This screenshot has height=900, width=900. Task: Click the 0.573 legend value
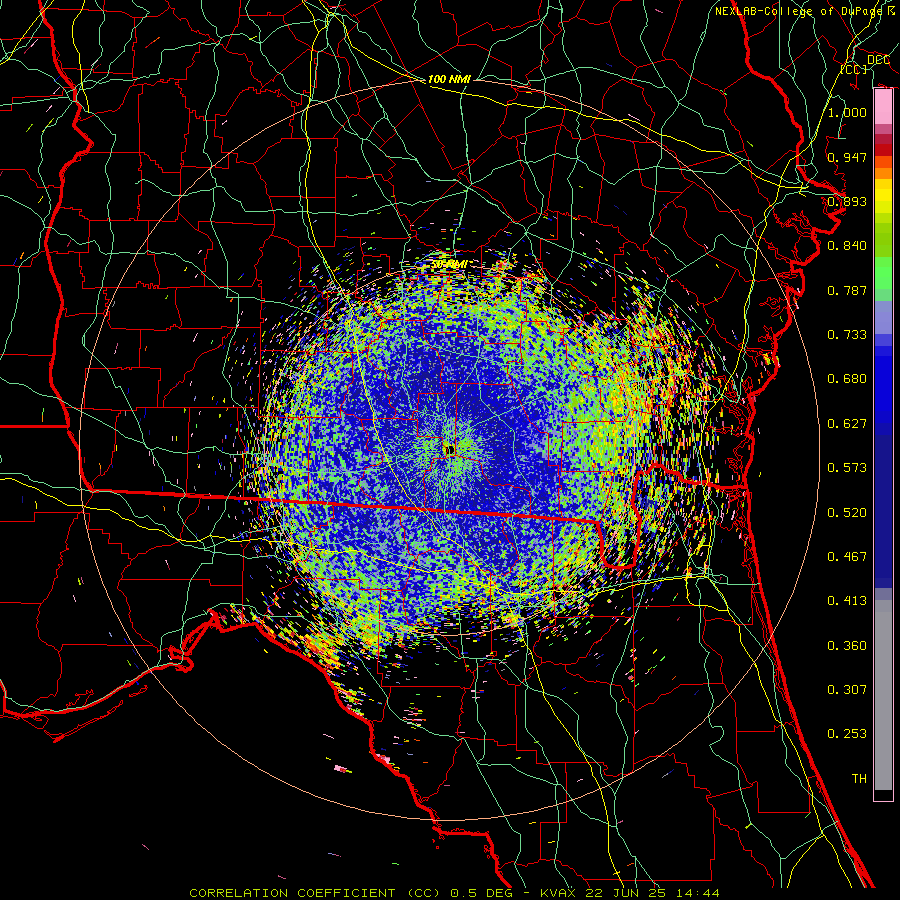847,468
